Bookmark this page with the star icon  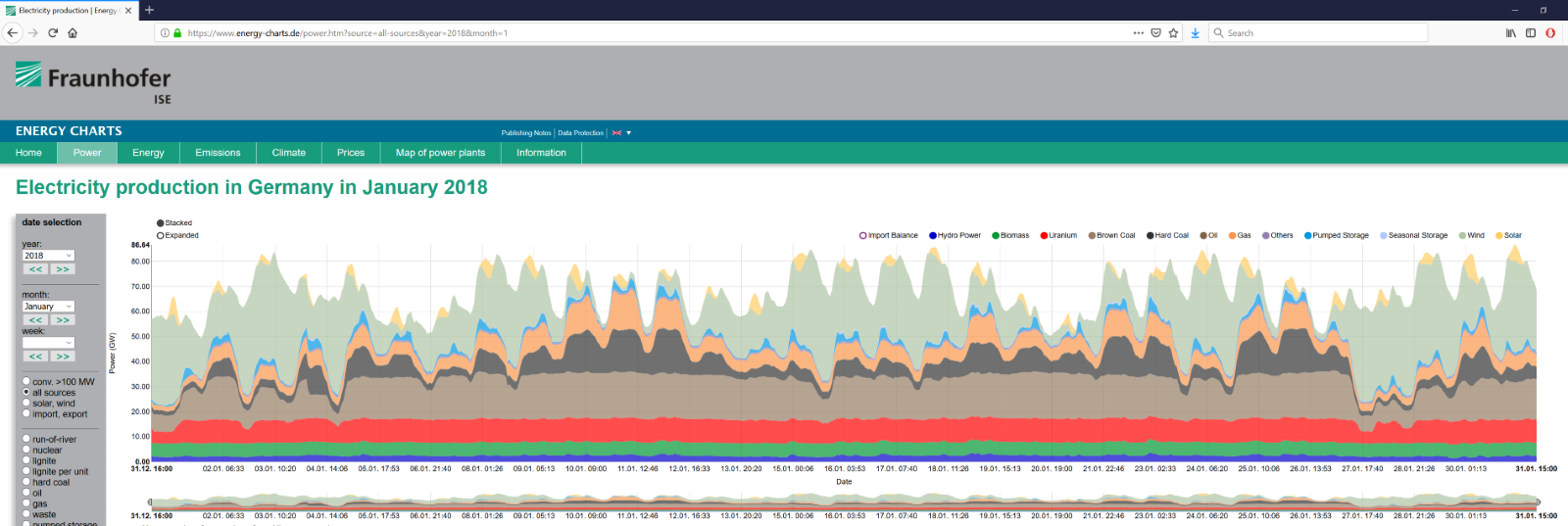point(1173,33)
